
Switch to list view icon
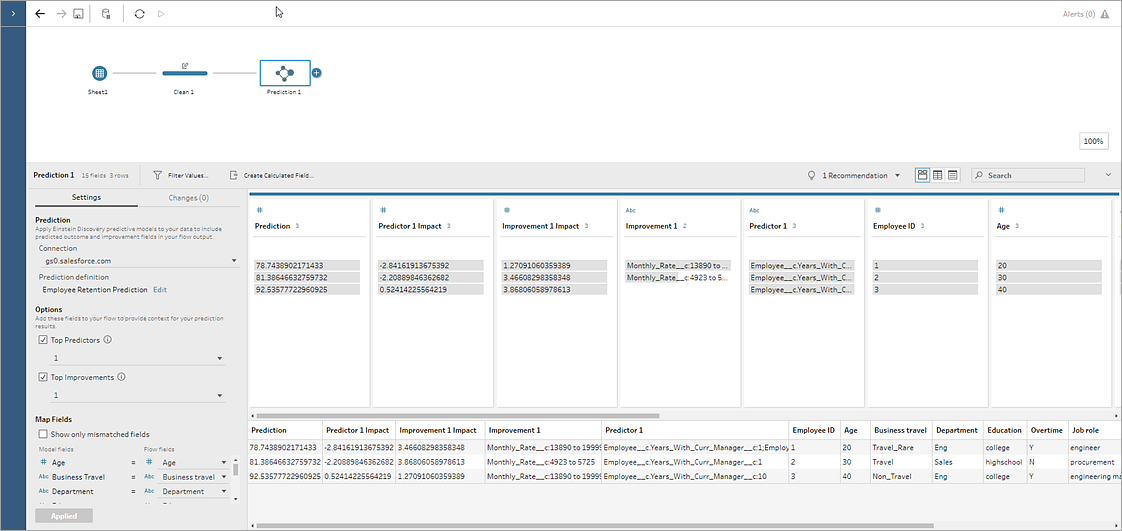pyautogui.click(x=952, y=175)
